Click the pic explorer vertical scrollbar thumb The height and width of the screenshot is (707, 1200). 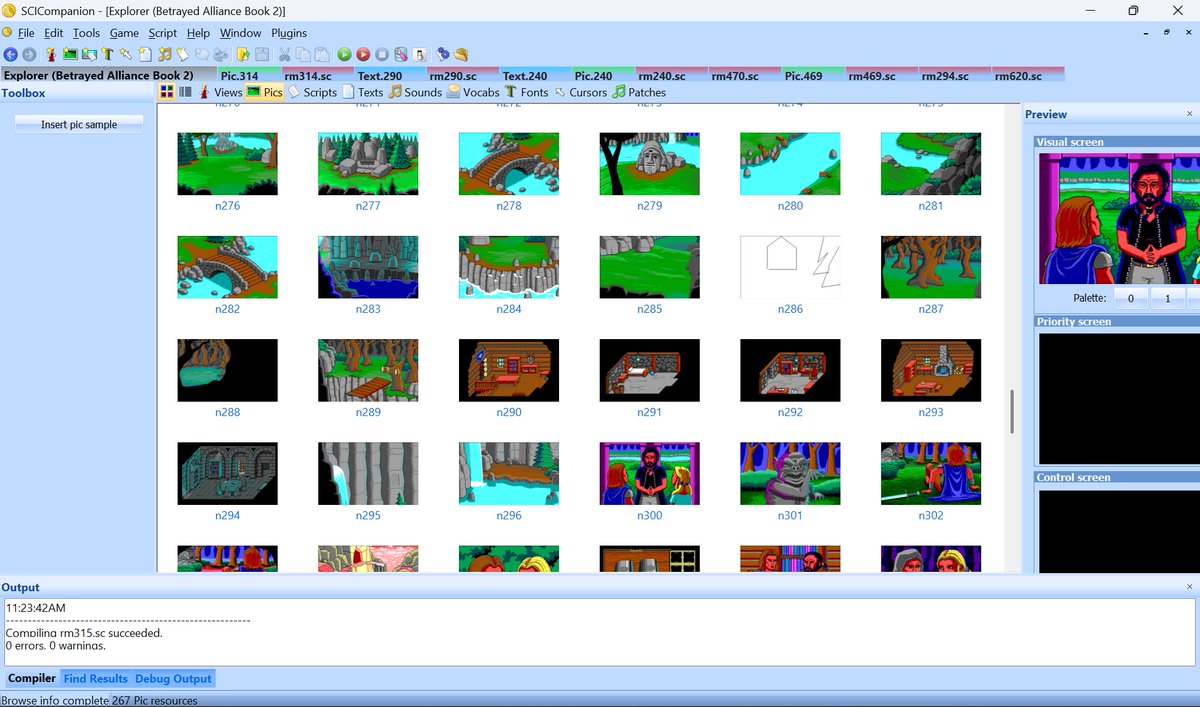tap(1013, 411)
